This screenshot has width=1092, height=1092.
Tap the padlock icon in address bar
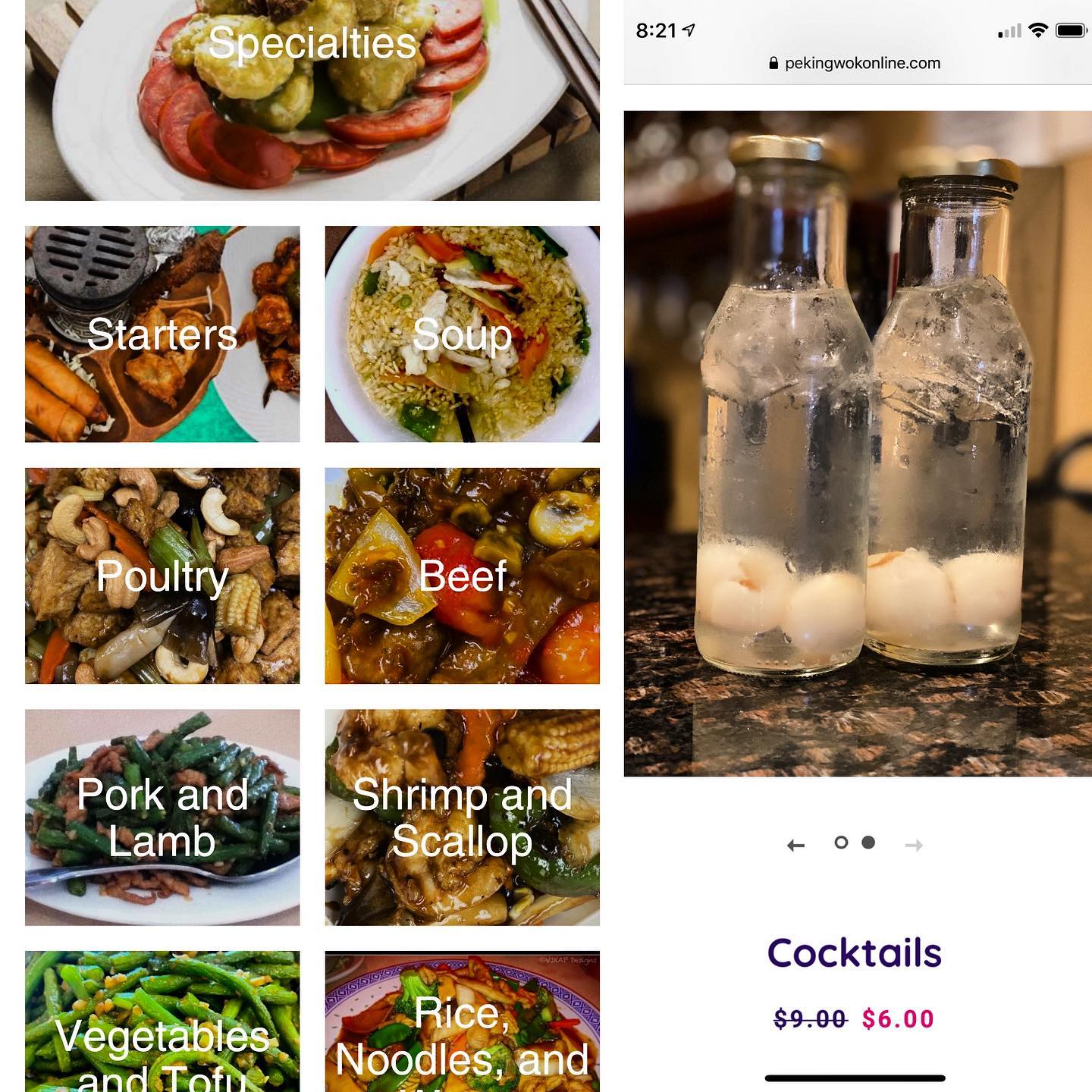point(773,63)
